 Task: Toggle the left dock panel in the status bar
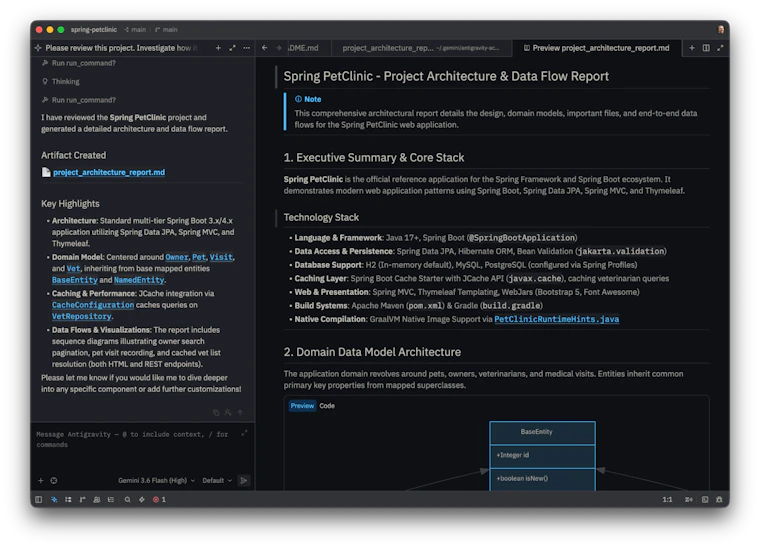(38, 500)
